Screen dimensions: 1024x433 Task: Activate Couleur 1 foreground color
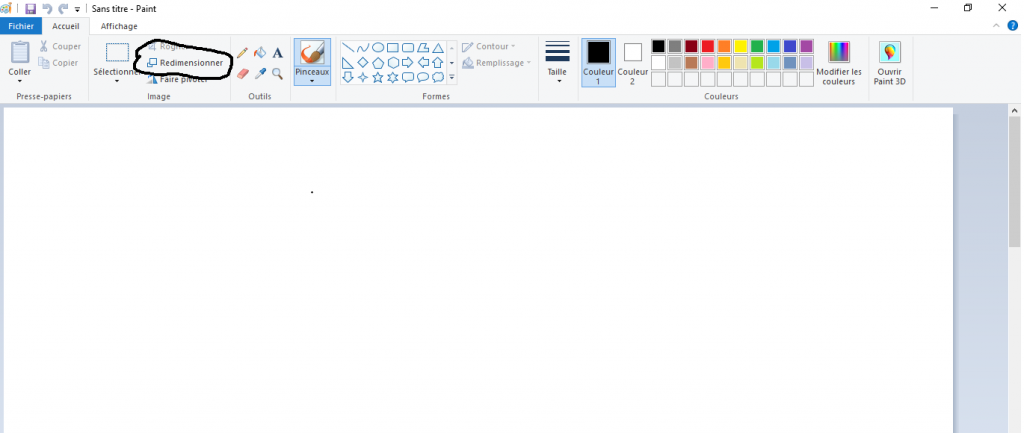tap(598, 63)
